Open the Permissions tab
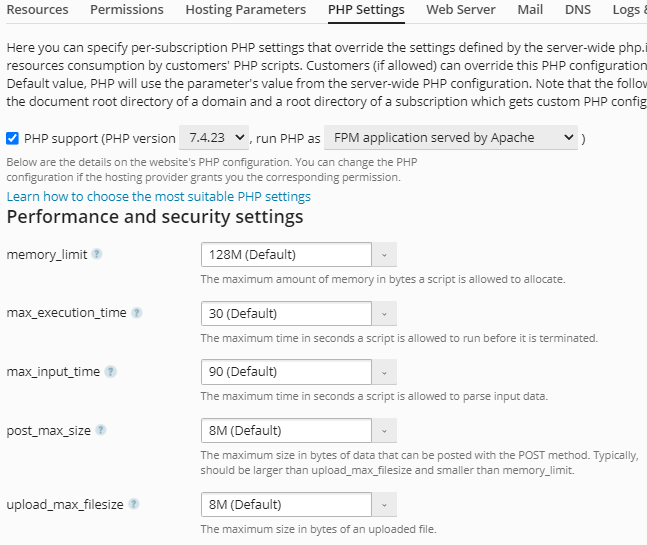Screen dimensions: 647x545 [x=127, y=10]
